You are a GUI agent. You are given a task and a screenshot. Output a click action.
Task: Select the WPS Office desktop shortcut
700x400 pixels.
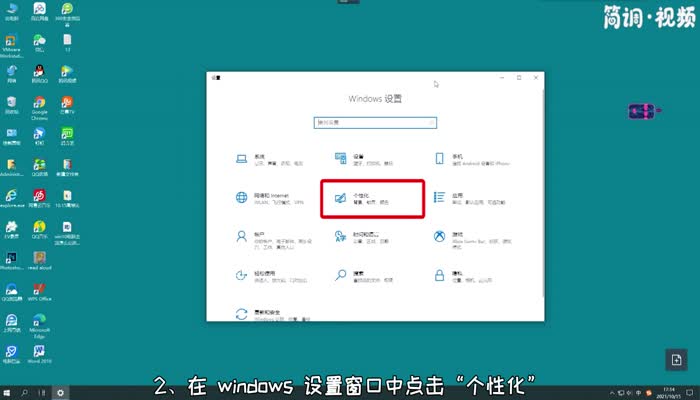click(39, 292)
